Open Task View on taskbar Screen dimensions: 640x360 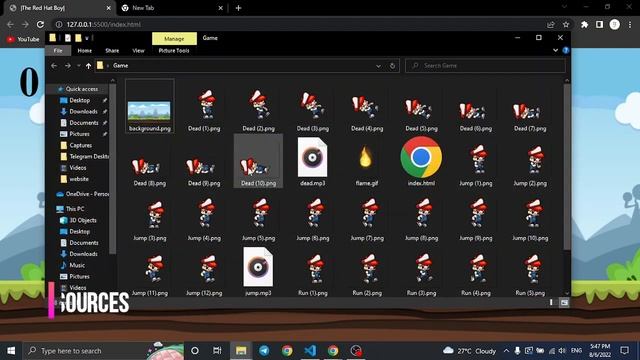[x=217, y=351]
